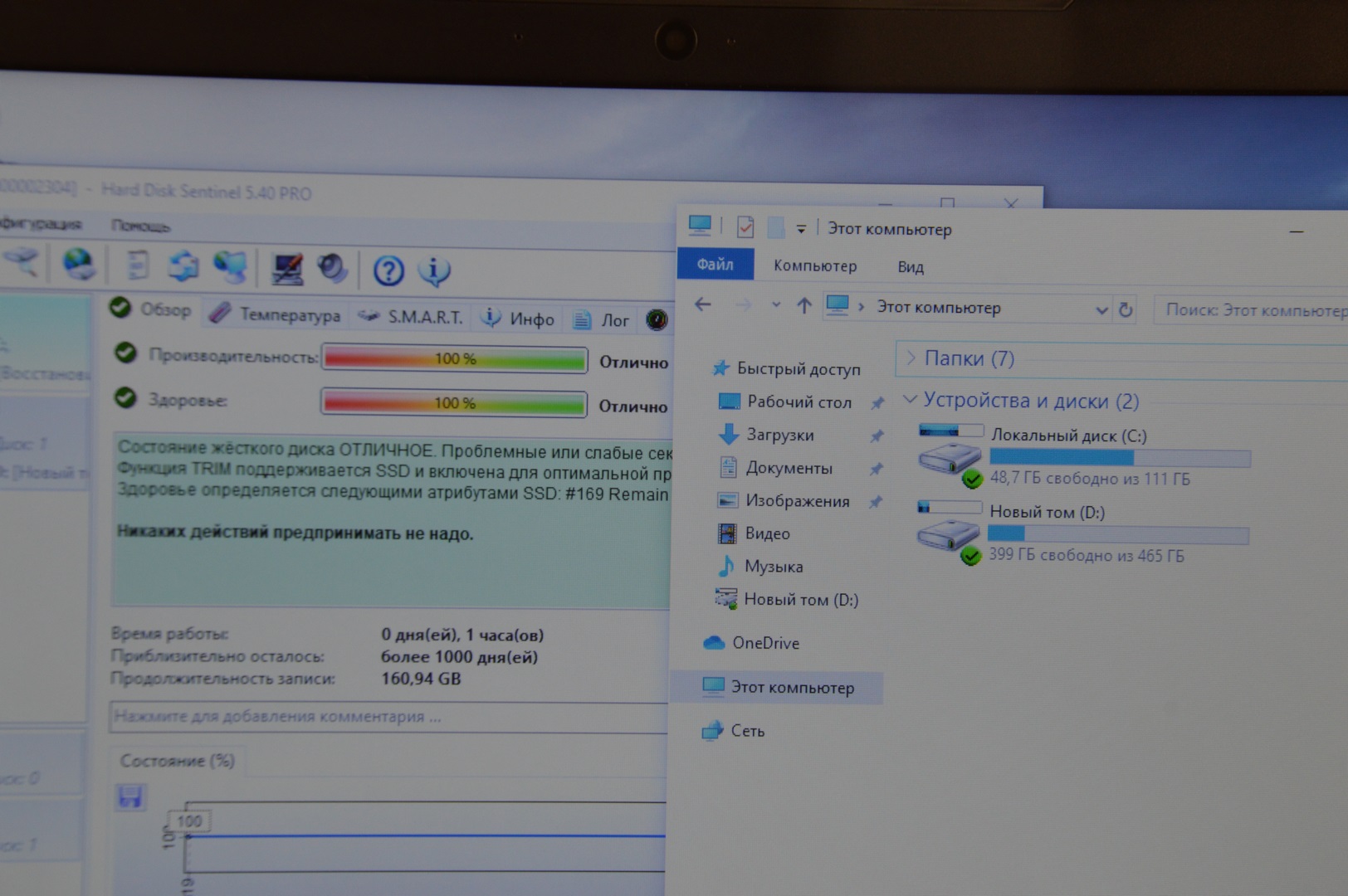The width and height of the screenshot is (1348, 896).
Task: Click the Производительность 100% bar
Action: coord(454,359)
